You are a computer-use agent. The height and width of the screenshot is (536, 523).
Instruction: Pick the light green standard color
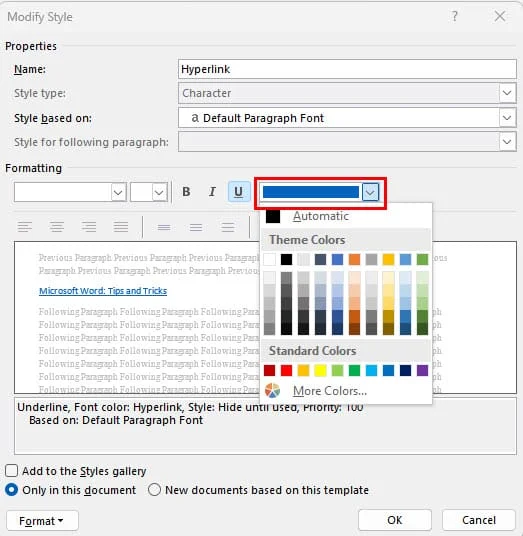click(337, 370)
